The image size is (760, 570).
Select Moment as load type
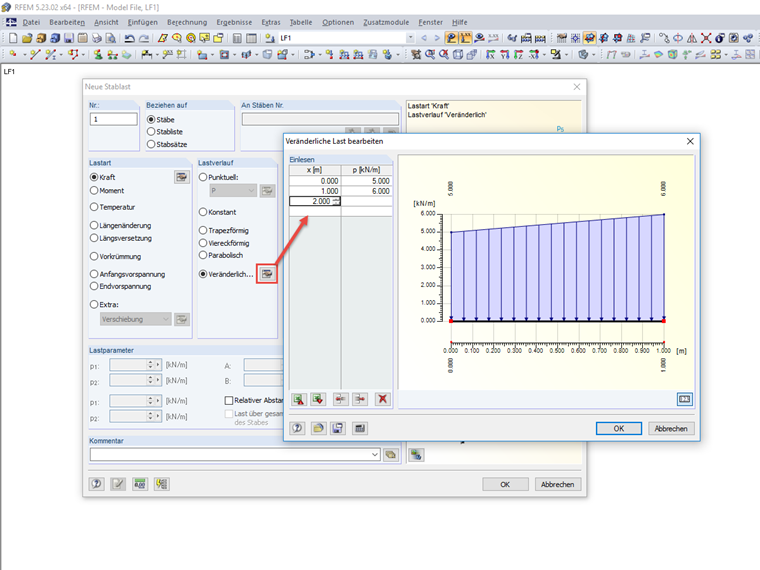[x=94, y=190]
